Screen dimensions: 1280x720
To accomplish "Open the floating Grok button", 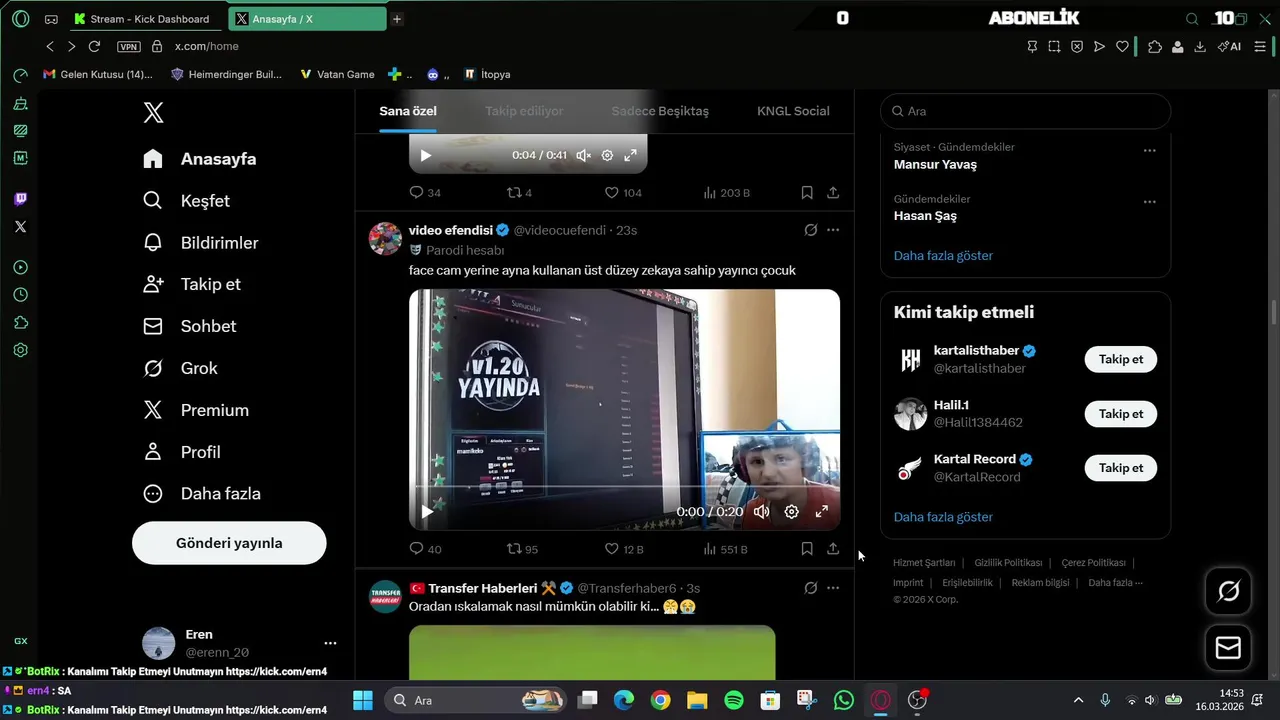I will [1228, 592].
